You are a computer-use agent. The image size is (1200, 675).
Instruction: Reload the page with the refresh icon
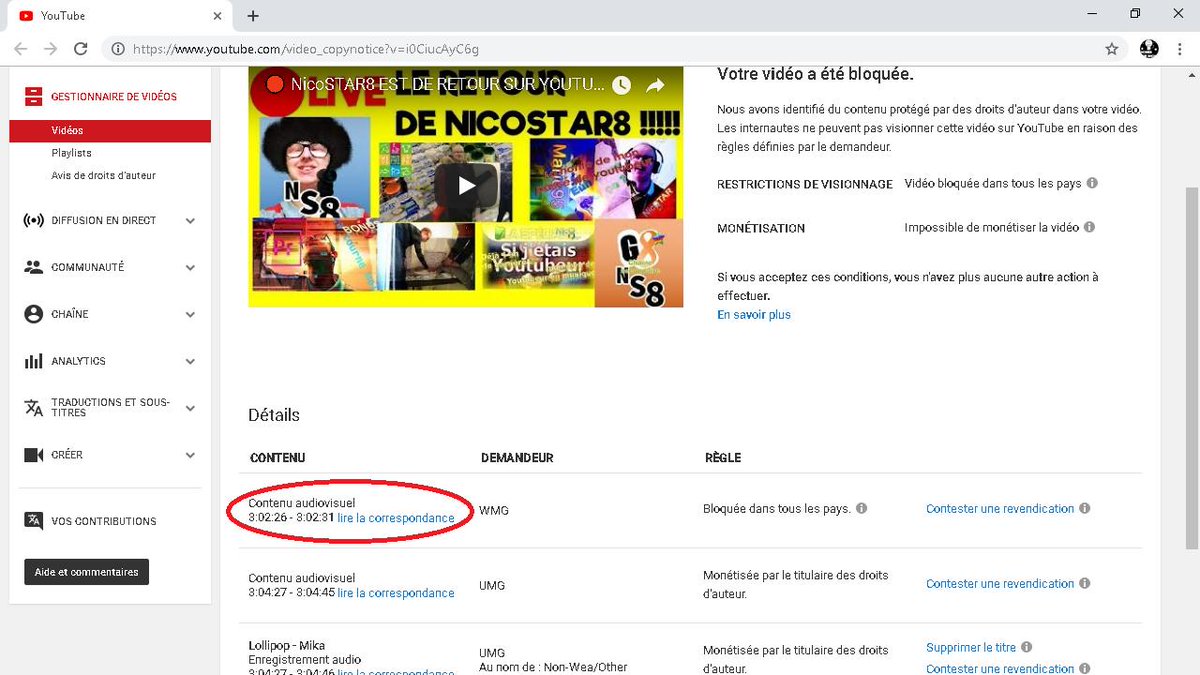[x=81, y=48]
